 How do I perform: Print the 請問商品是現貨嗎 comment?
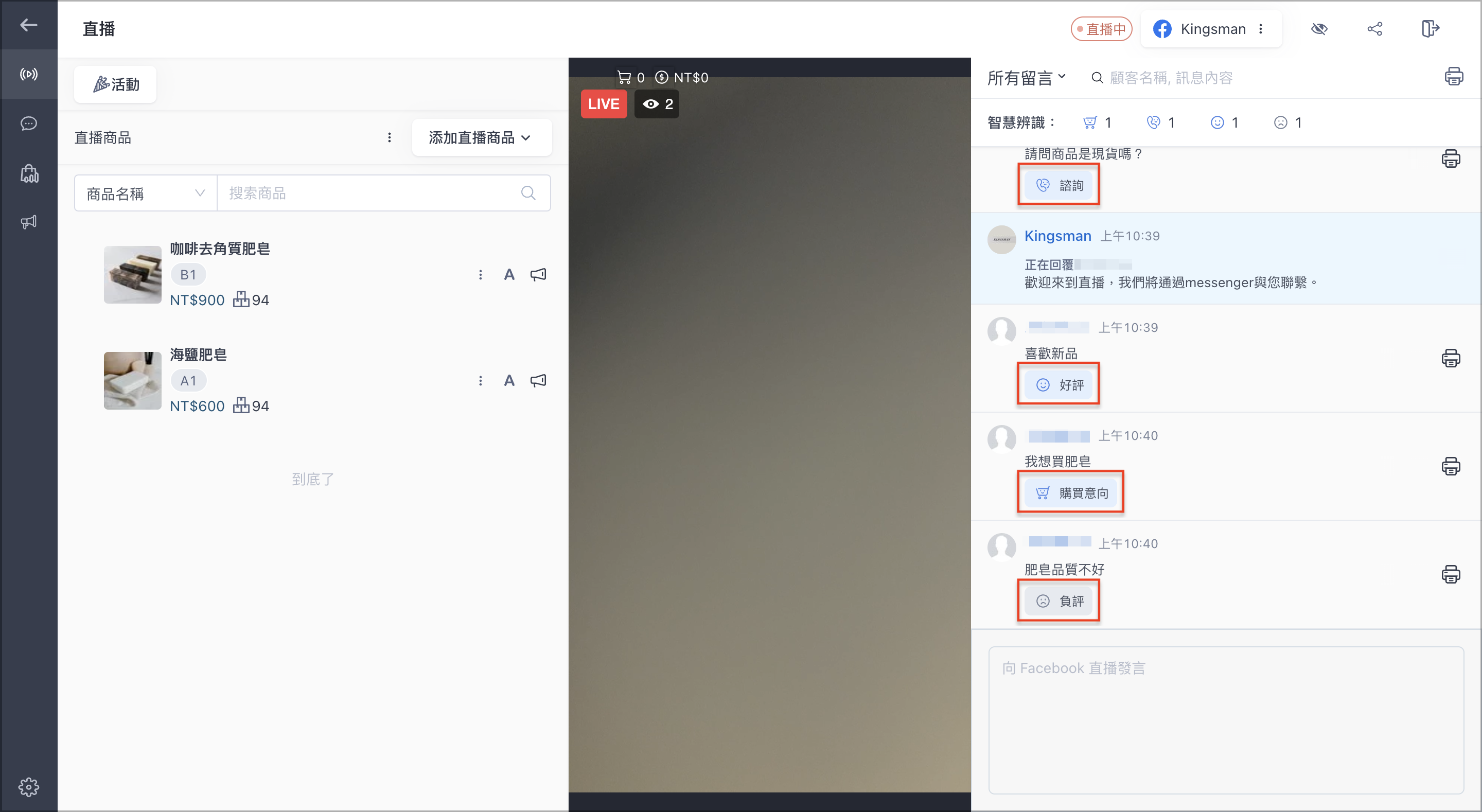click(x=1451, y=158)
